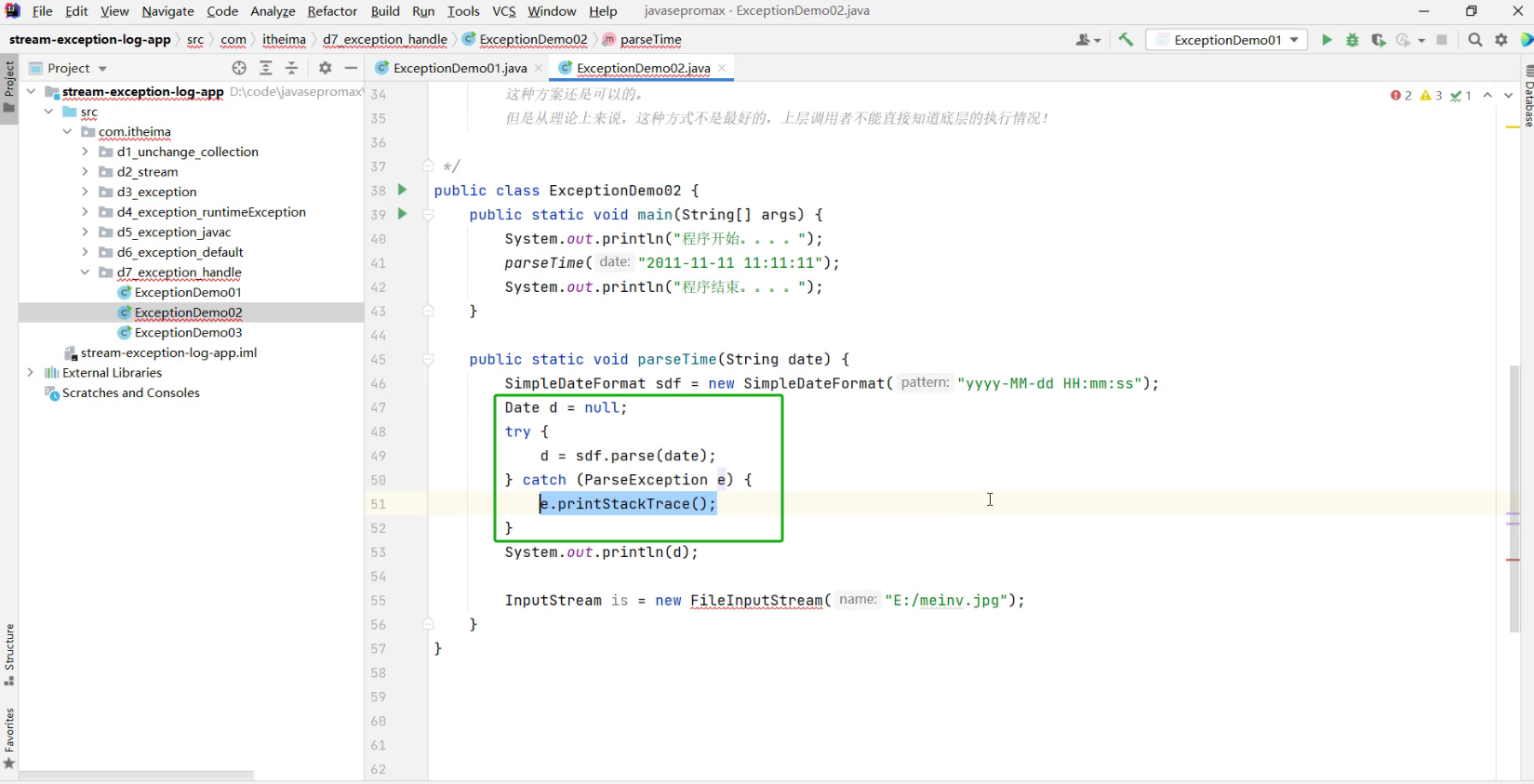Select stream-exception-log-app.iml file
1534x784 pixels.
pos(168,352)
